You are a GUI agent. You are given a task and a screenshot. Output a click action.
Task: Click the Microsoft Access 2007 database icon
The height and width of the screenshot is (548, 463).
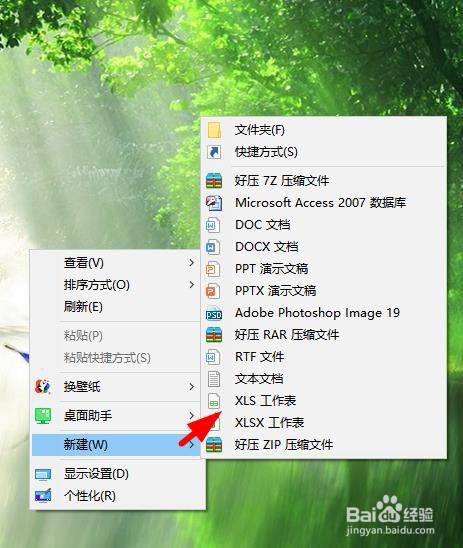coord(214,203)
